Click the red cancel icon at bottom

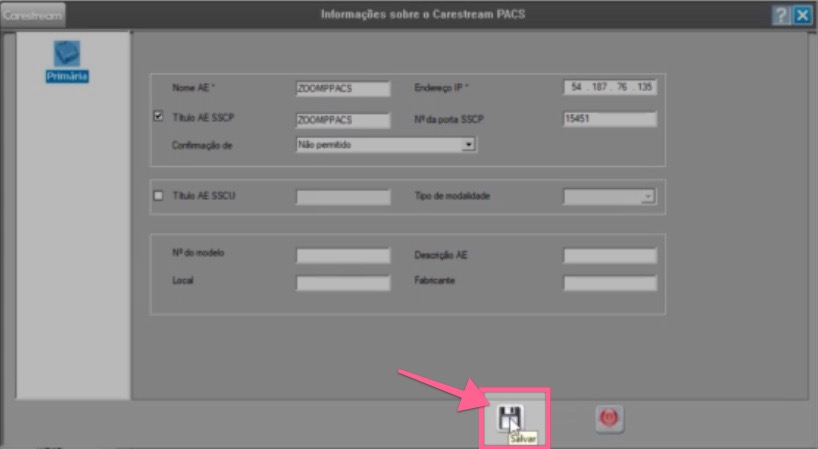pyautogui.click(x=609, y=420)
